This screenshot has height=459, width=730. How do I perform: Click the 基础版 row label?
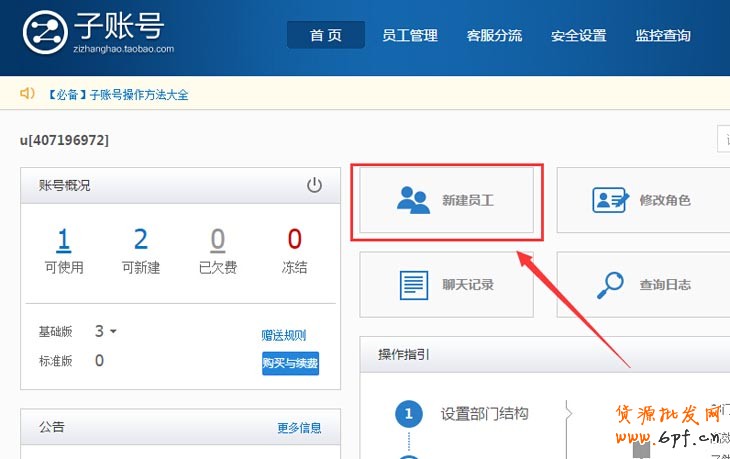tap(55, 331)
